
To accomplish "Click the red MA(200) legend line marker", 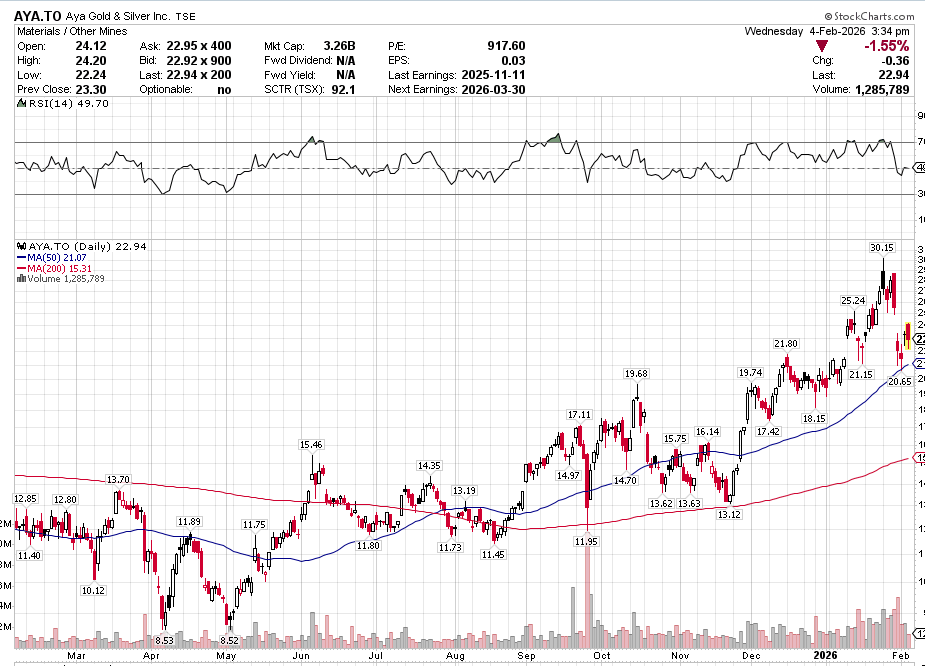I will point(21,268).
